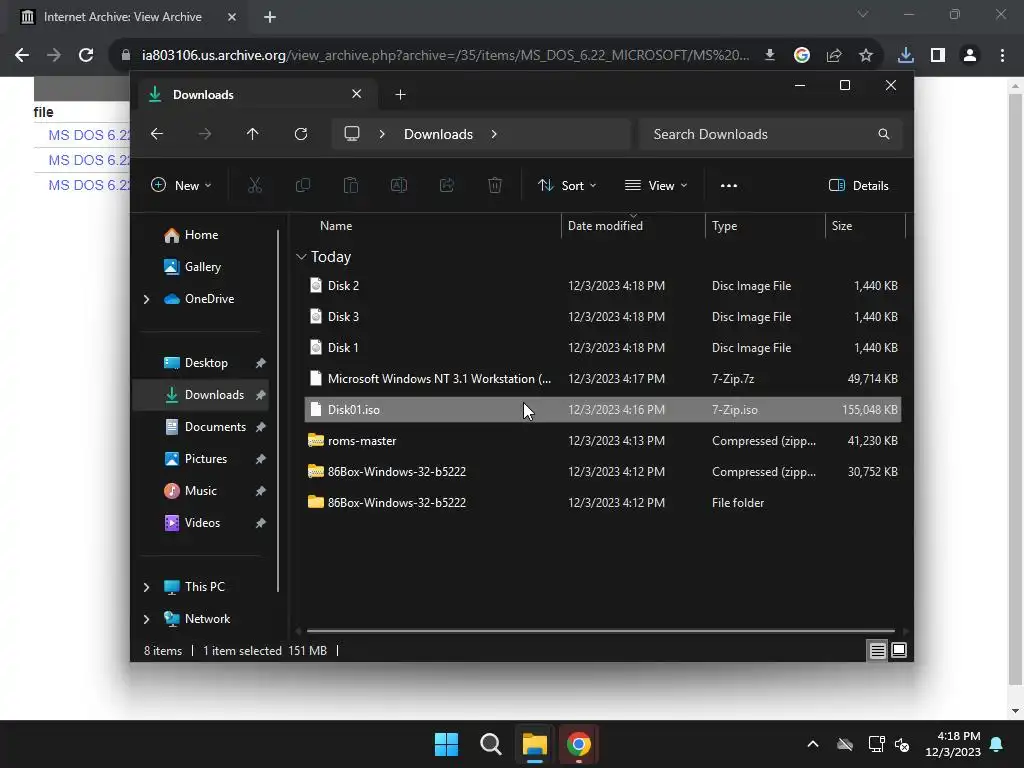The height and width of the screenshot is (768, 1024).
Task: Open Chrome three-dot menu
Action: click(1002, 55)
